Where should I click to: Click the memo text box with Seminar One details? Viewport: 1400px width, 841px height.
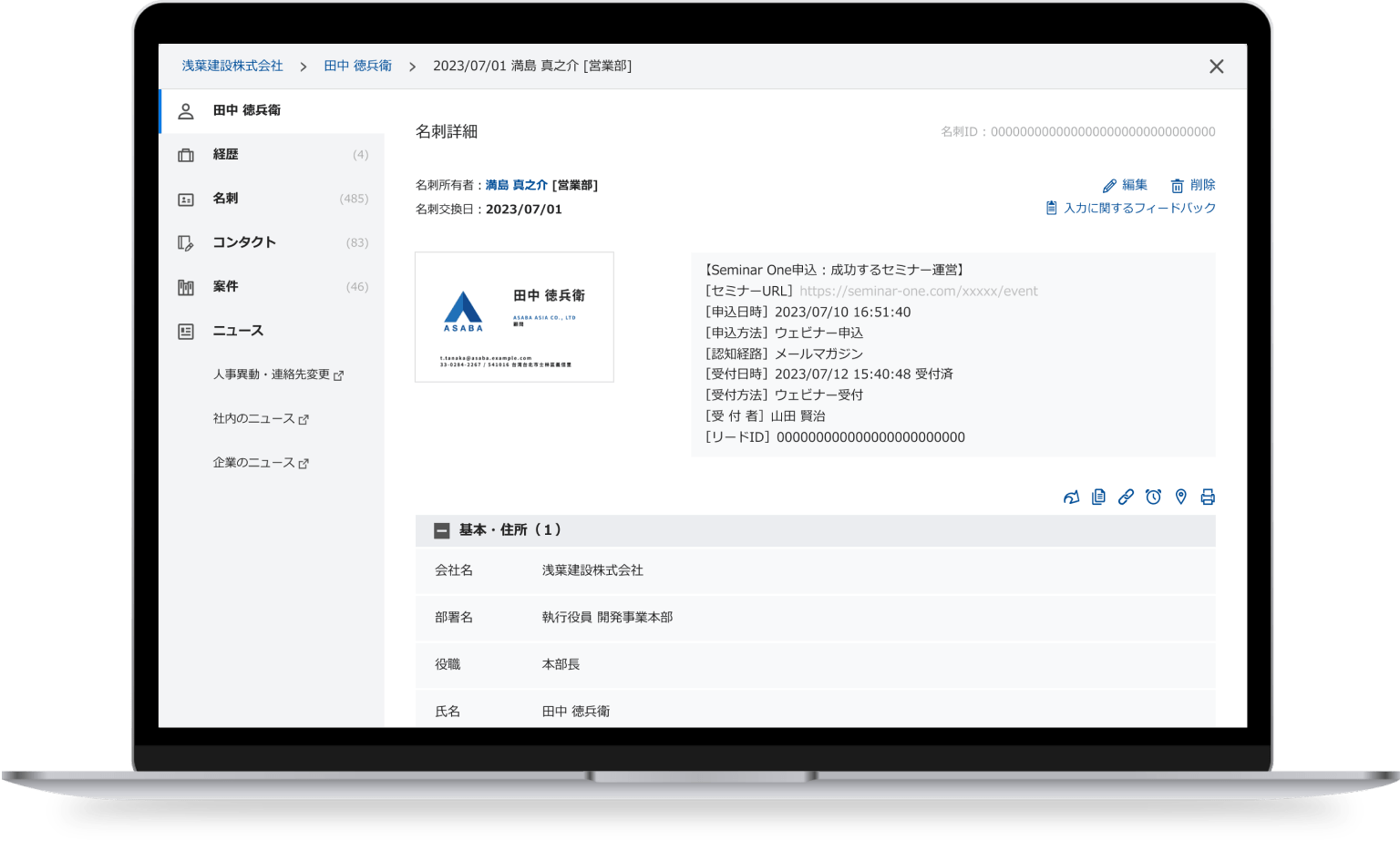953,355
